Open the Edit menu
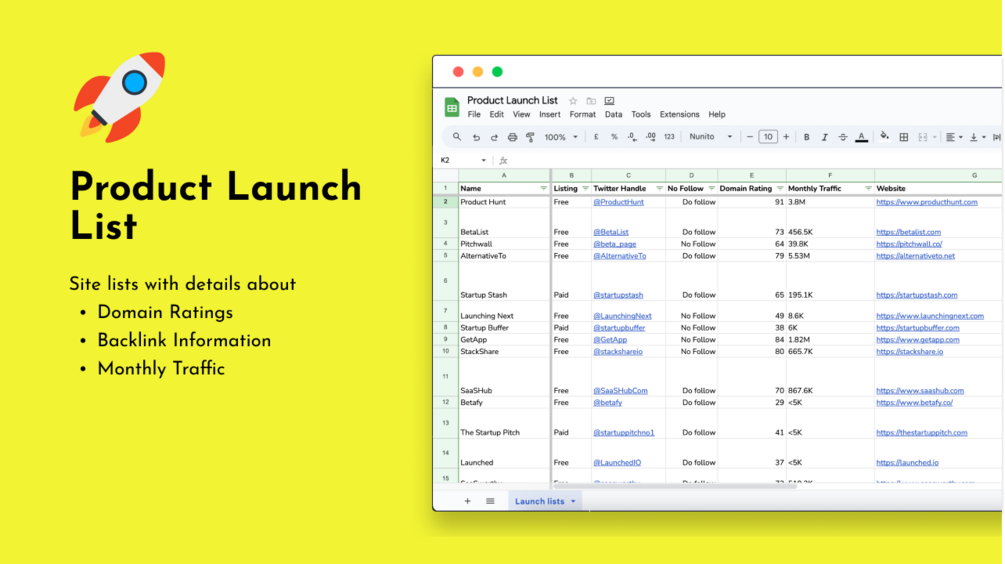1005x564 pixels. 497,115
